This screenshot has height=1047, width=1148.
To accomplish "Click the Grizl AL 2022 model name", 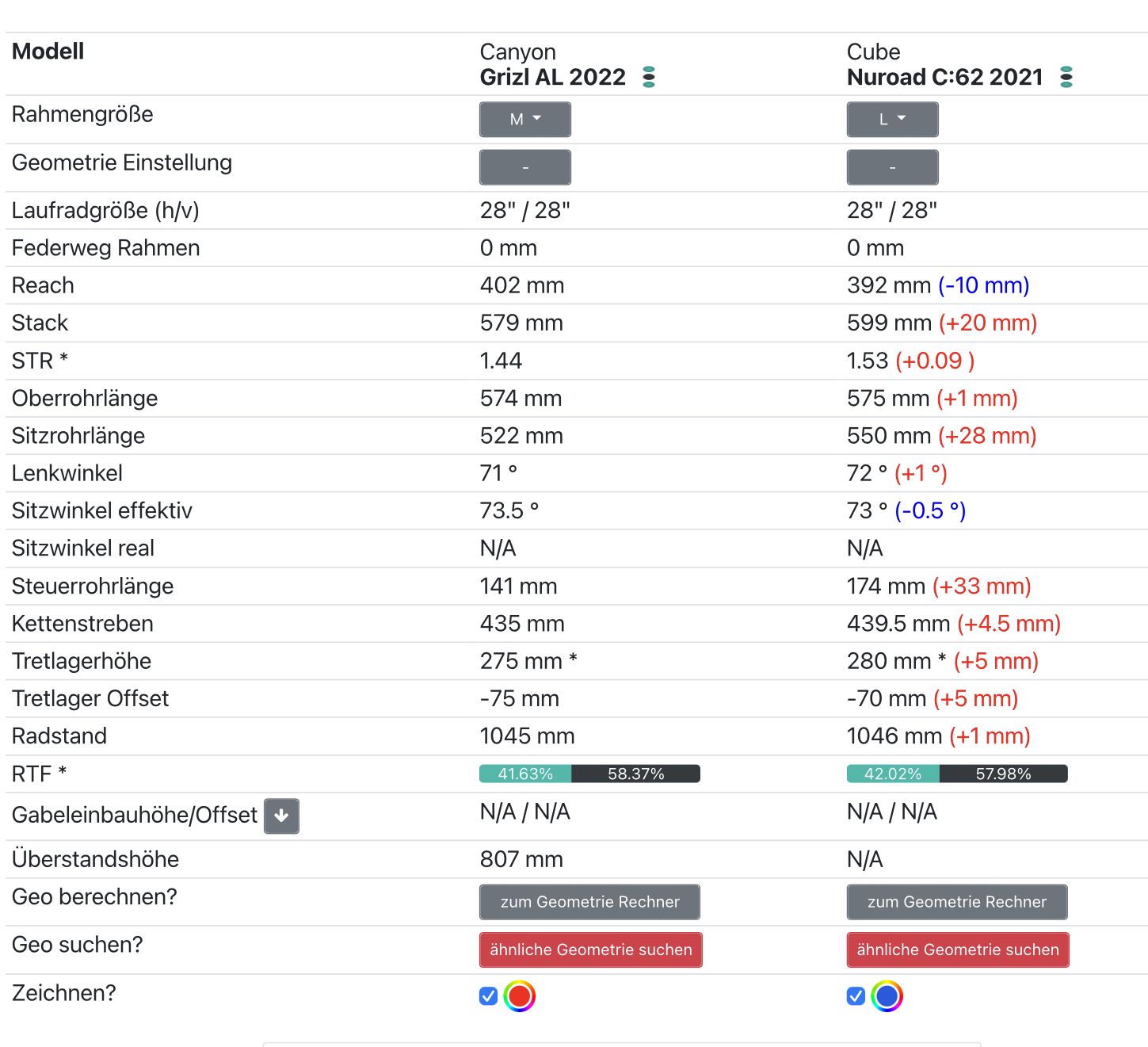I will click(x=552, y=77).
